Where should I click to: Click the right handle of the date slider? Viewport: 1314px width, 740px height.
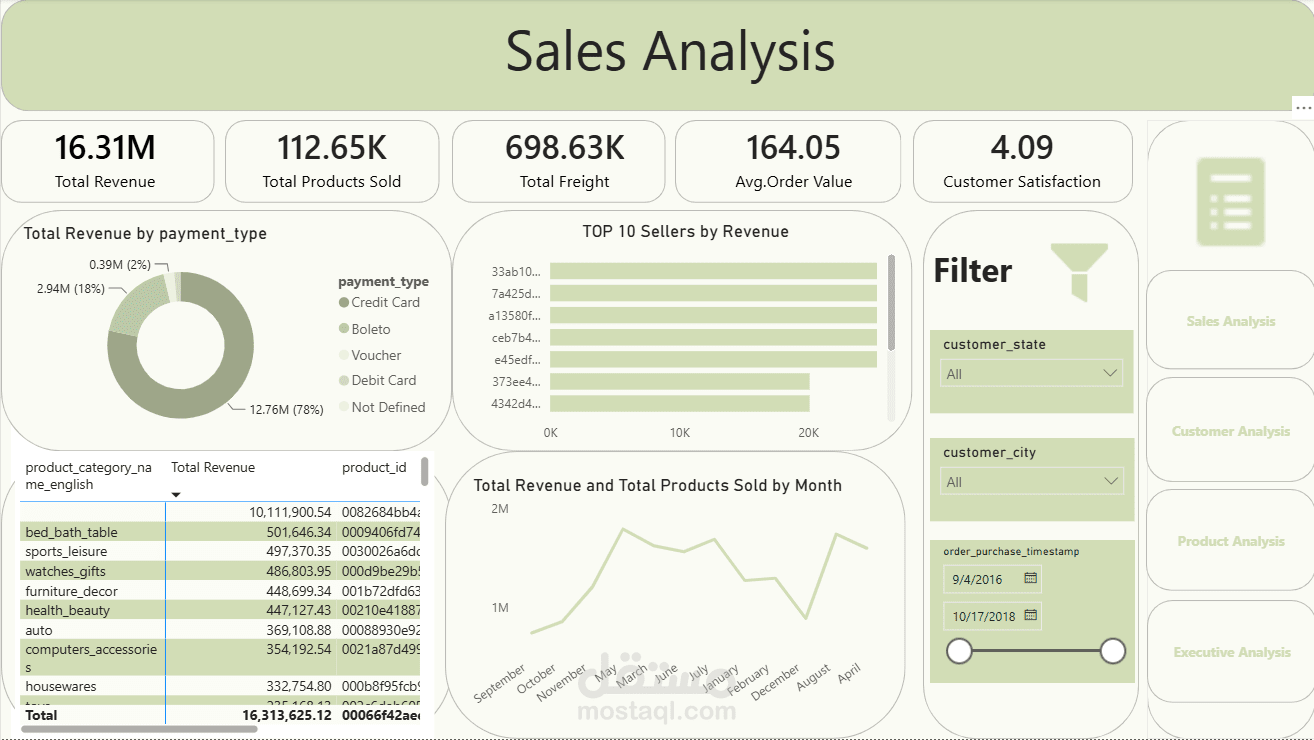1113,652
